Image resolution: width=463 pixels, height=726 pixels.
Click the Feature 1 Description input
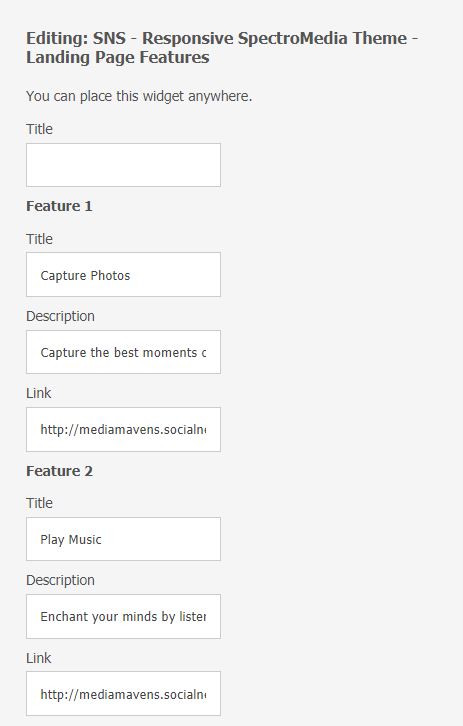[x=123, y=352]
